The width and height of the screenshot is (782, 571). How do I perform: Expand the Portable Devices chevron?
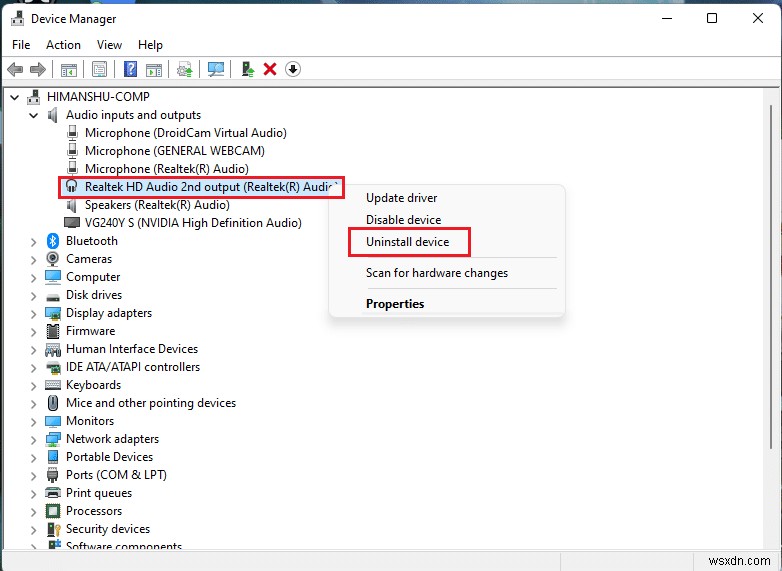coord(33,457)
